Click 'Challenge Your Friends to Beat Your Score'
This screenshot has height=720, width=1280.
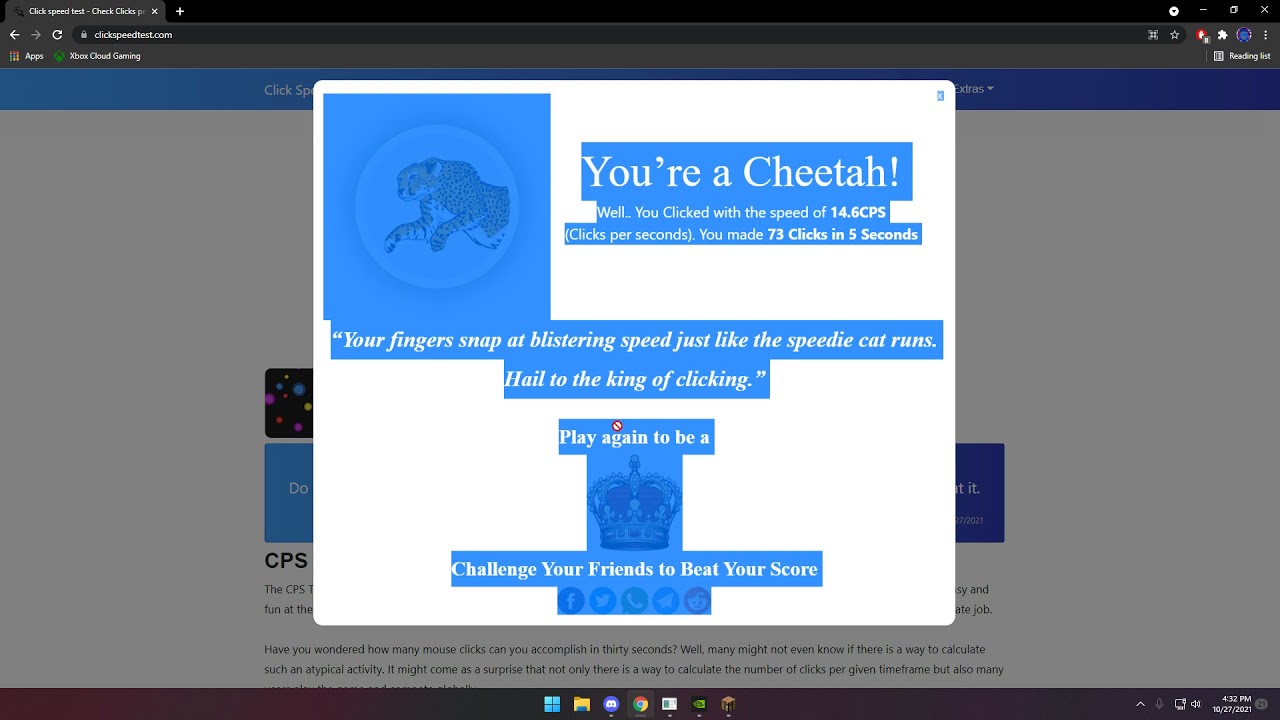point(635,569)
